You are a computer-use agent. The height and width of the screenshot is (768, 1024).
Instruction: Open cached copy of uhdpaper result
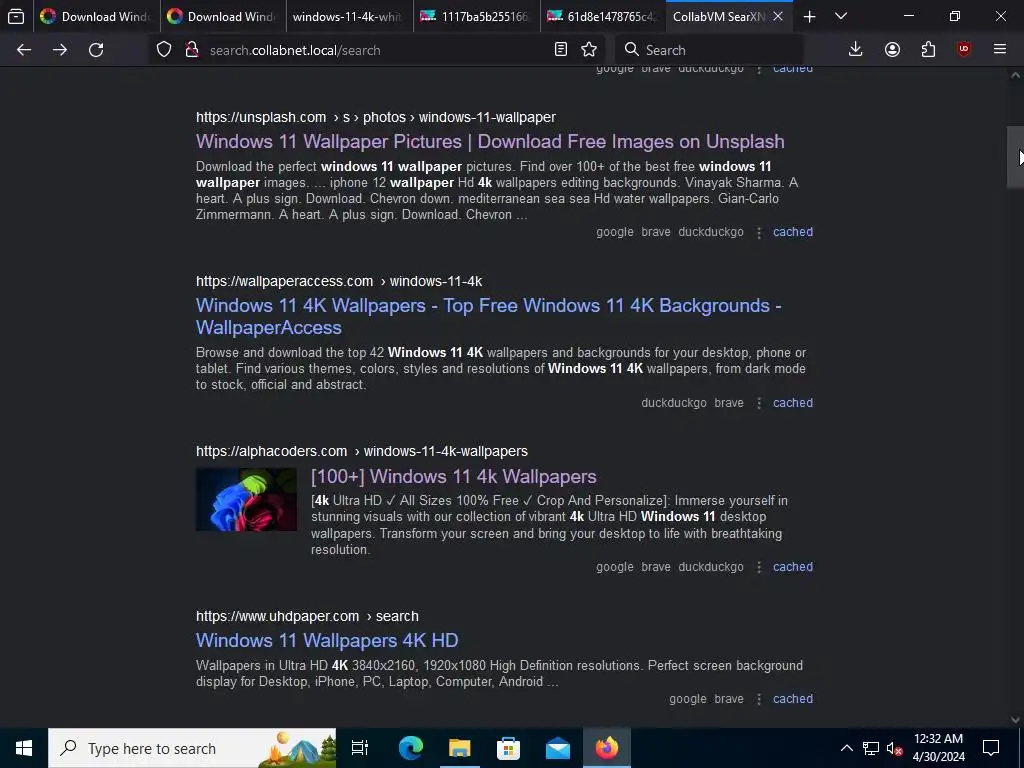coord(793,699)
